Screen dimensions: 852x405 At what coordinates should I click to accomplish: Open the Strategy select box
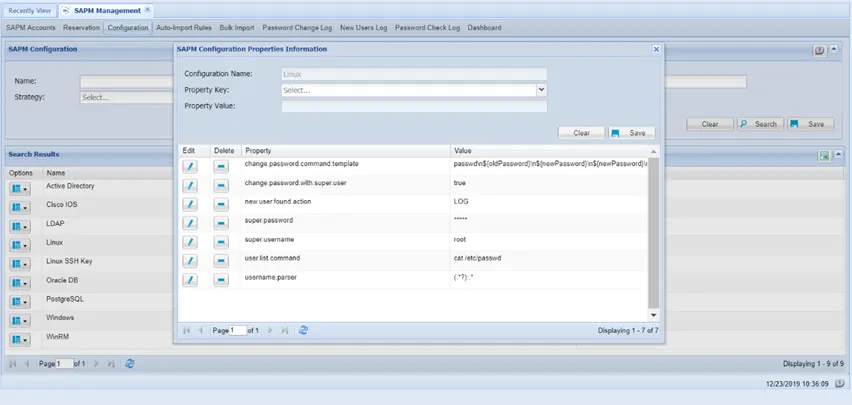[127, 98]
